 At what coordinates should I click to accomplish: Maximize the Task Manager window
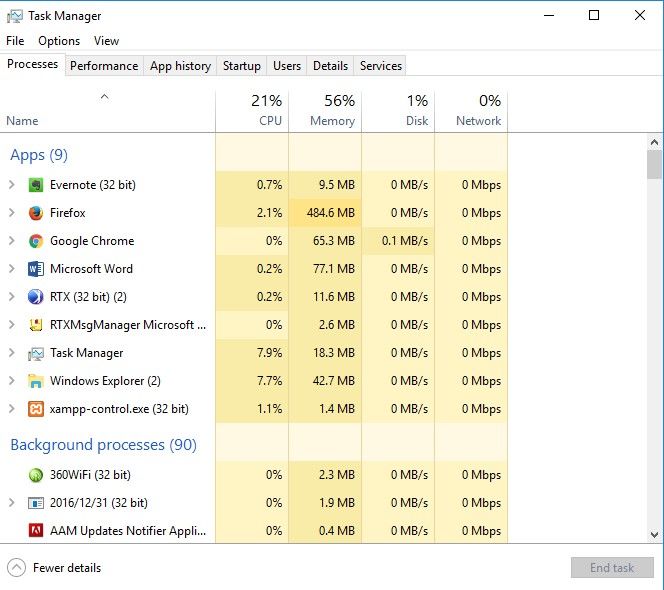(594, 16)
